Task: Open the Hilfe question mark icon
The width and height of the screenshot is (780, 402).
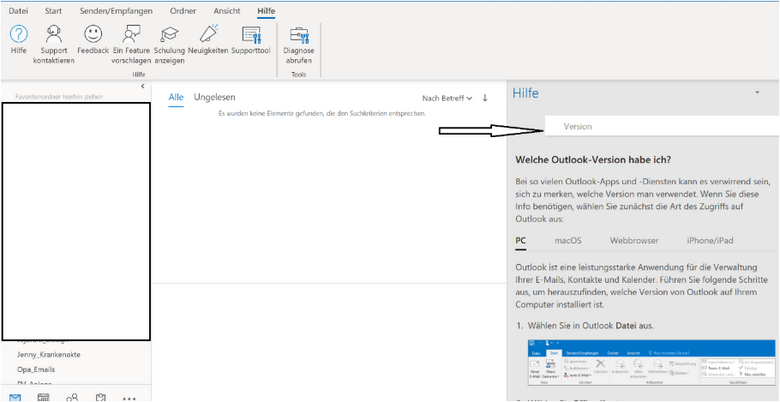Action: tap(19, 34)
